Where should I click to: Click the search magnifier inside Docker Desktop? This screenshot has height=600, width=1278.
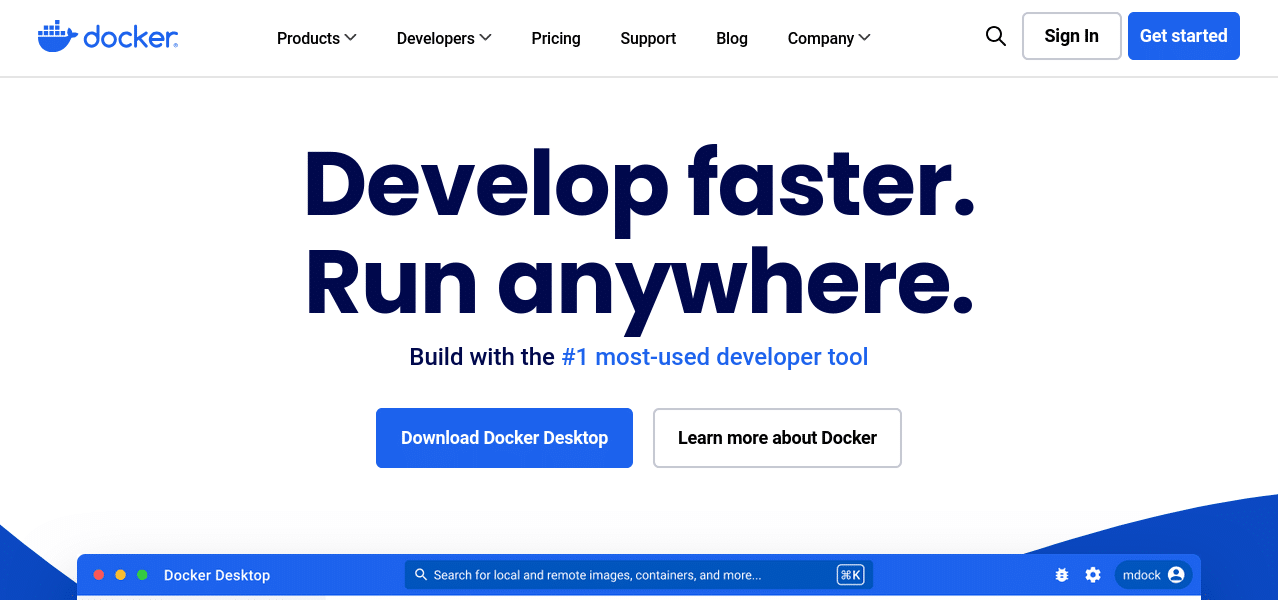(420, 574)
